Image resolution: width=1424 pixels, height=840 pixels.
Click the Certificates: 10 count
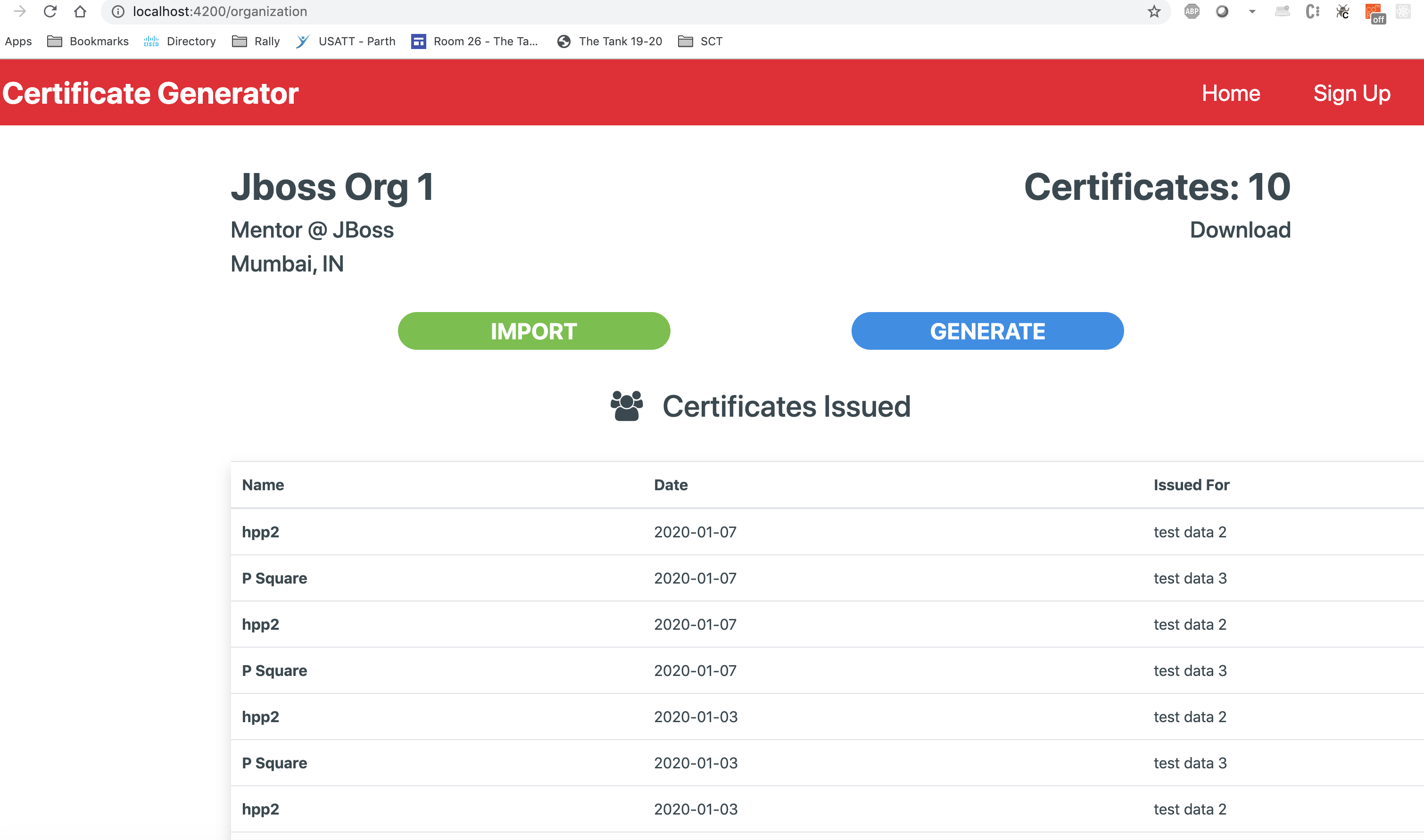[x=1157, y=187]
